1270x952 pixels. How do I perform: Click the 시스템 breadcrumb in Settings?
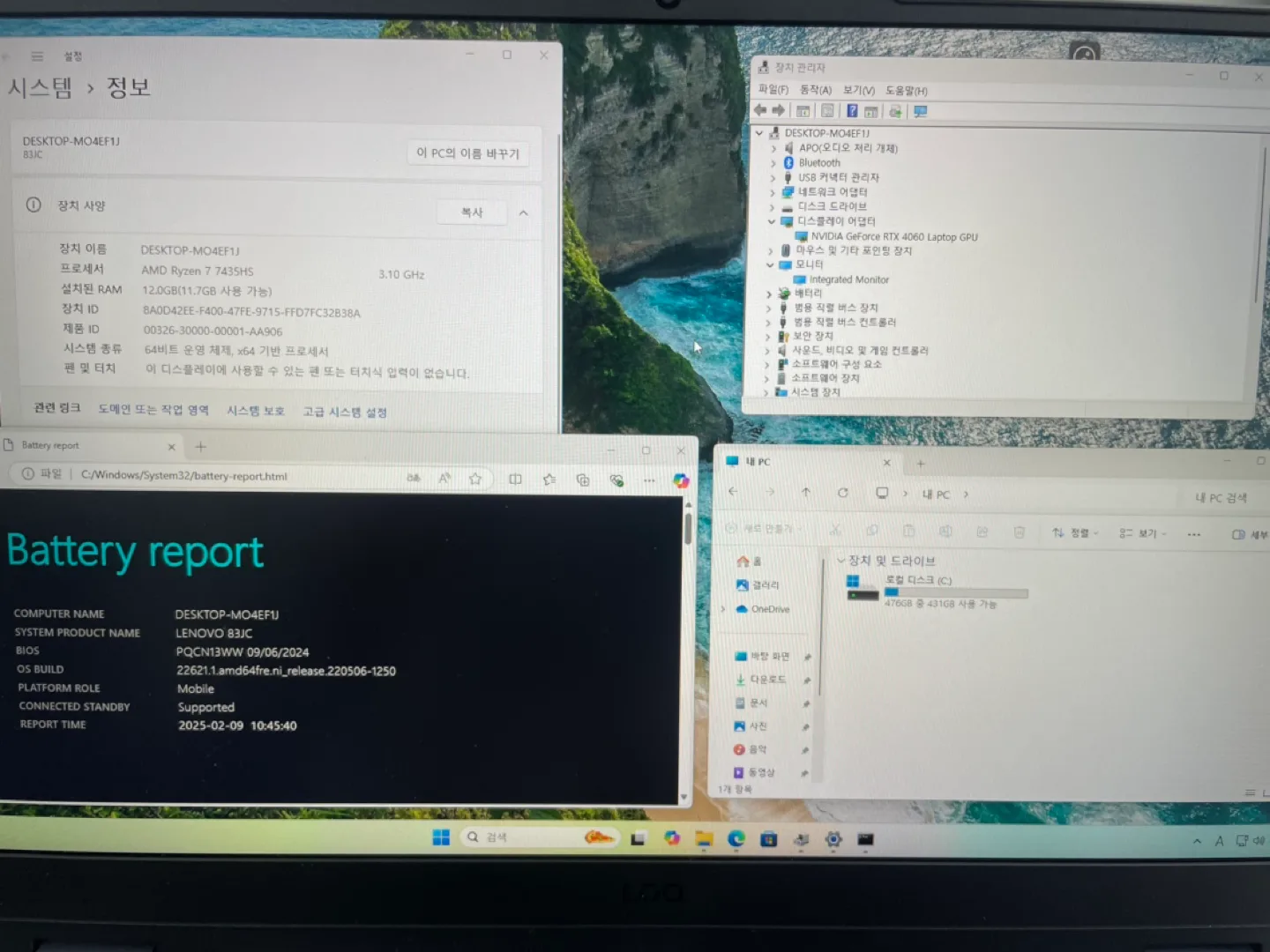coord(41,87)
